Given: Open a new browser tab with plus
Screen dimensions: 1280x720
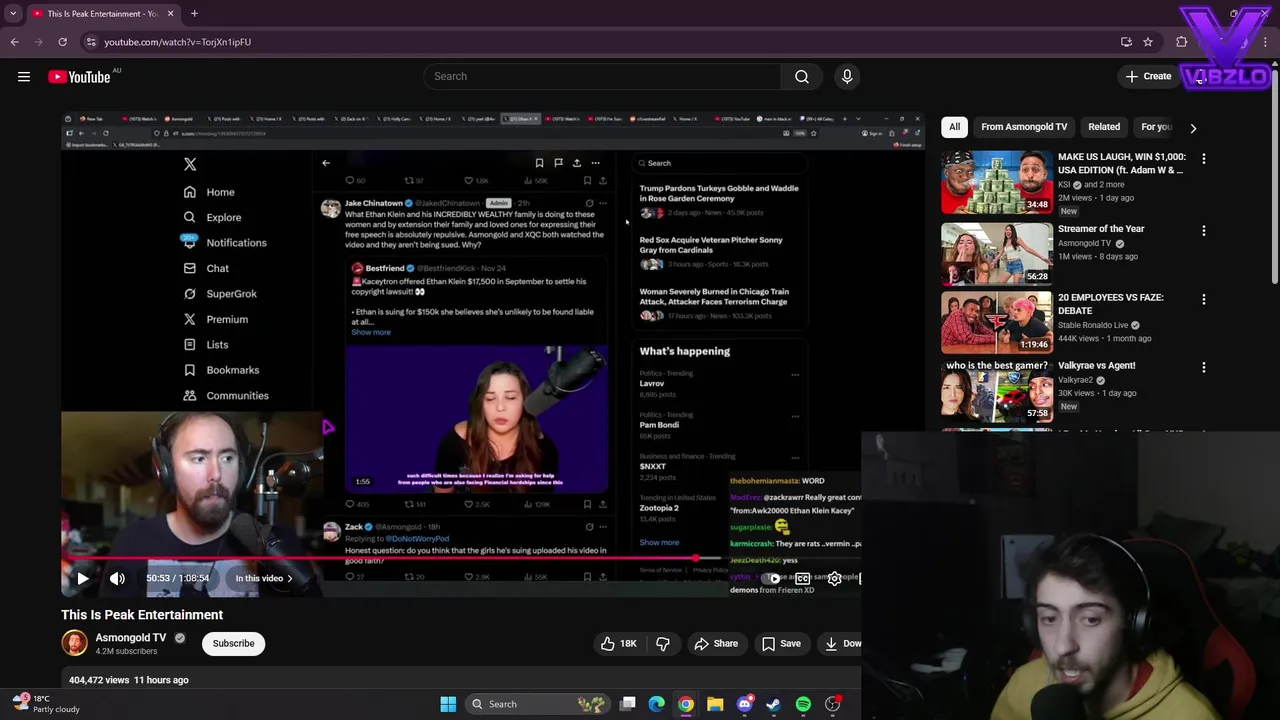Looking at the screenshot, I should (x=194, y=13).
